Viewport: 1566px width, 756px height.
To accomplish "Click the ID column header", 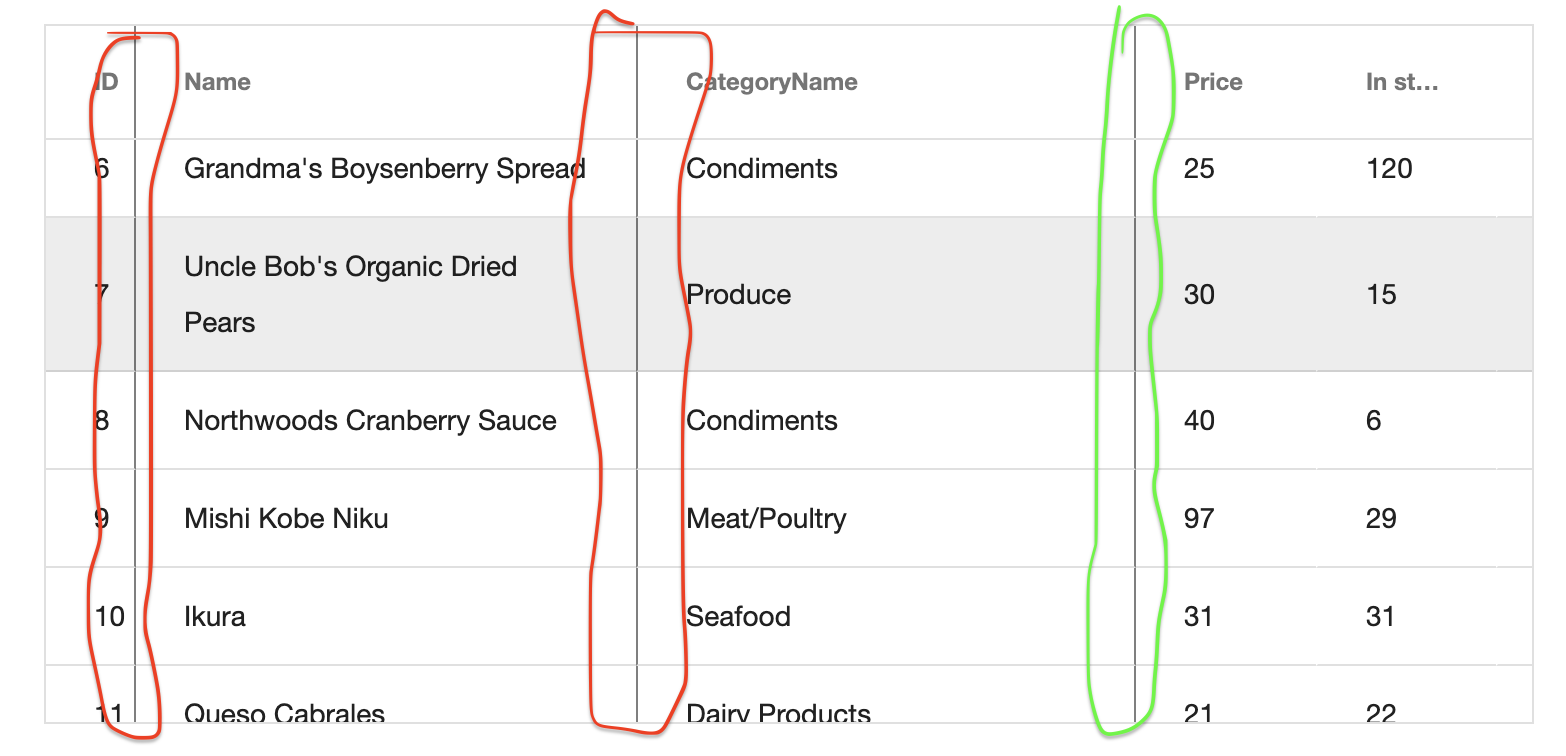I will point(106,82).
